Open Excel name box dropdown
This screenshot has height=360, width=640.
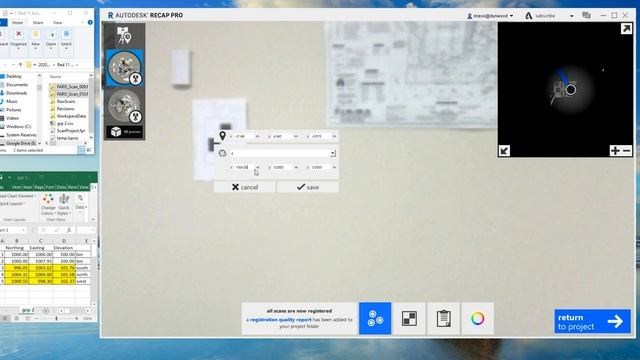tap(23, 230)
